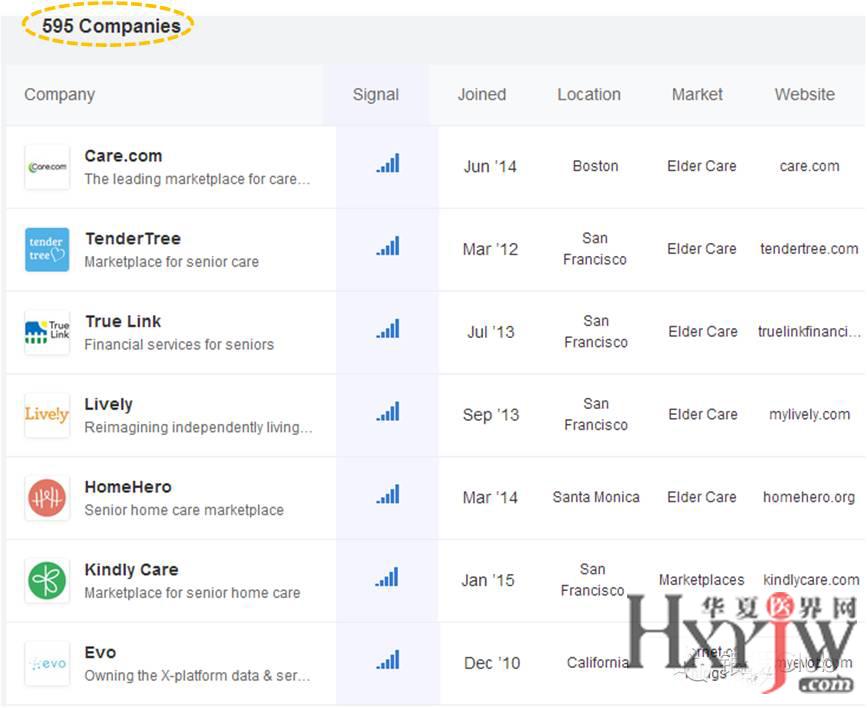This screenshot has width=867, height=708.
Task: Click the Mar '14 joined date
Action: 490,498
